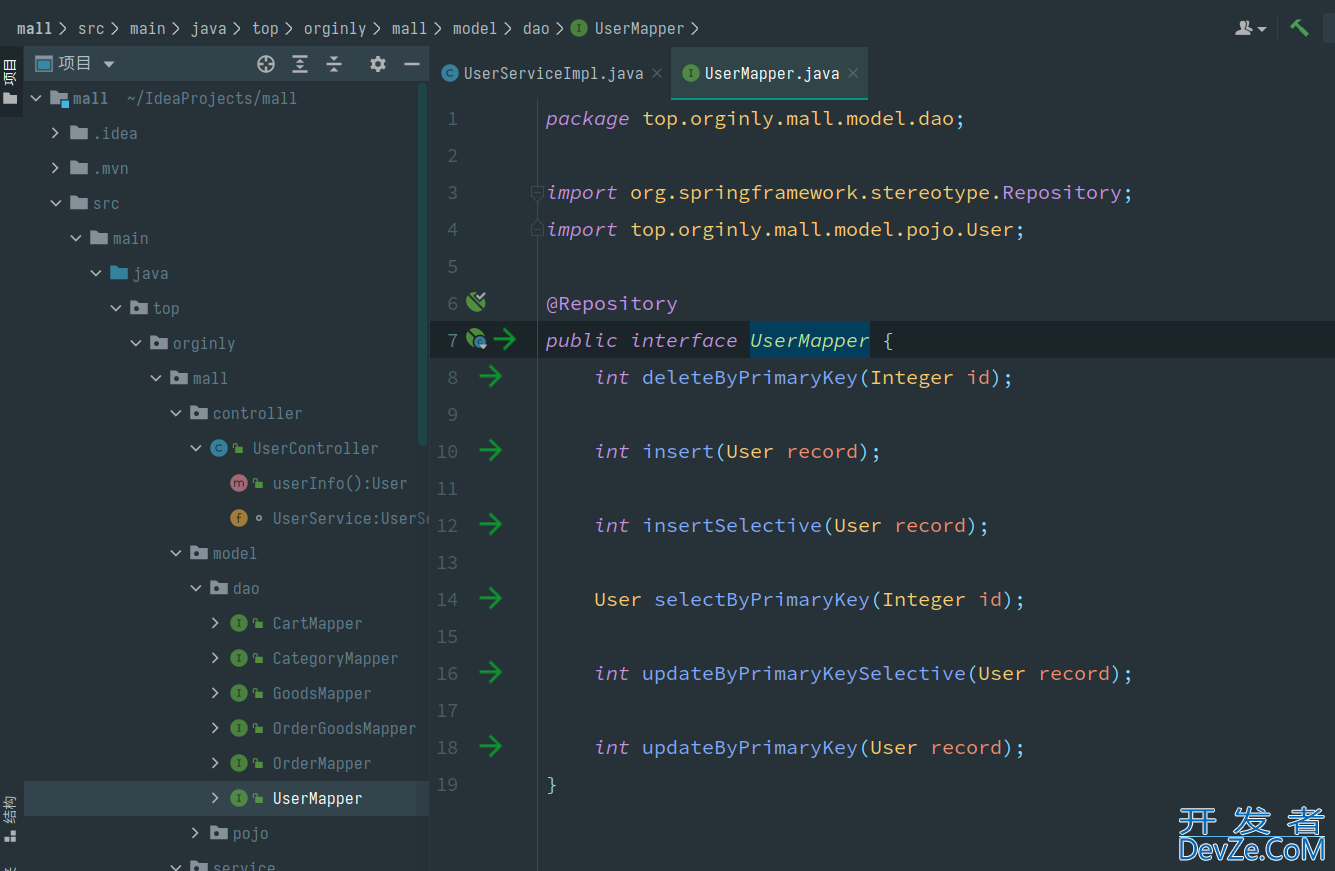Collapse the src folder
Screen dimensions: 1335x871
55,203
